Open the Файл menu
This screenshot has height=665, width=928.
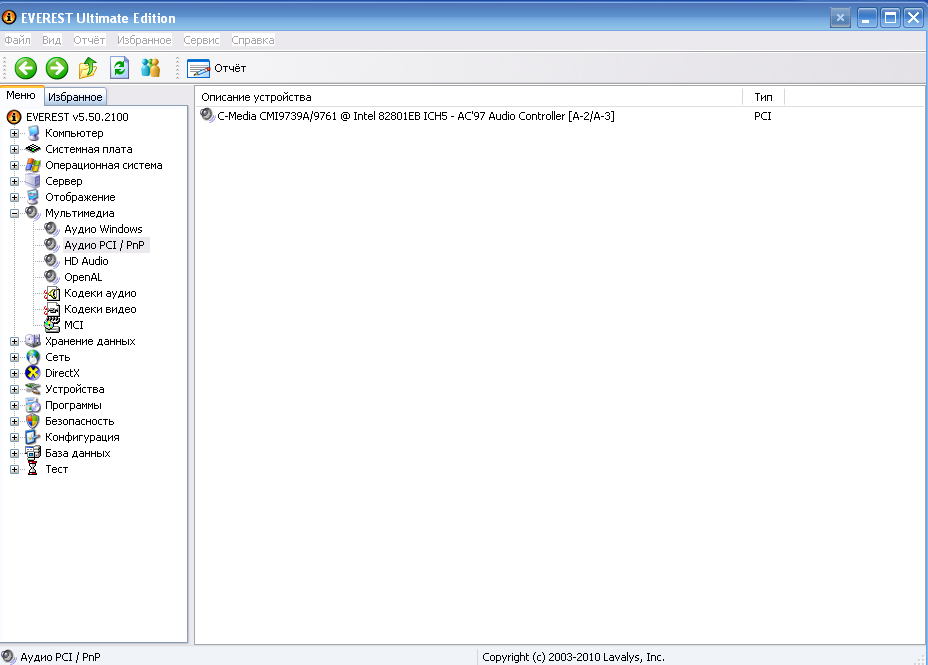[17, 40]
